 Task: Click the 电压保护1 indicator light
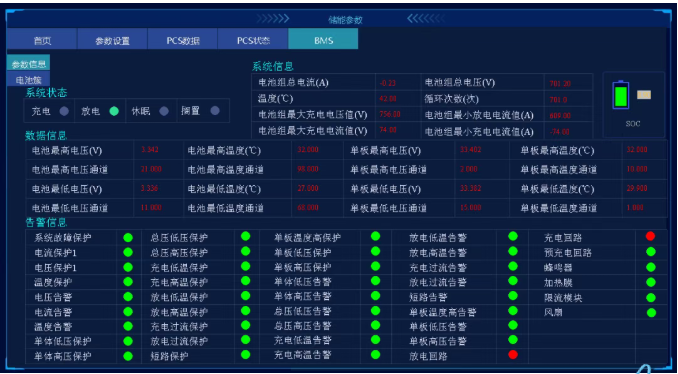coord(128,267)
